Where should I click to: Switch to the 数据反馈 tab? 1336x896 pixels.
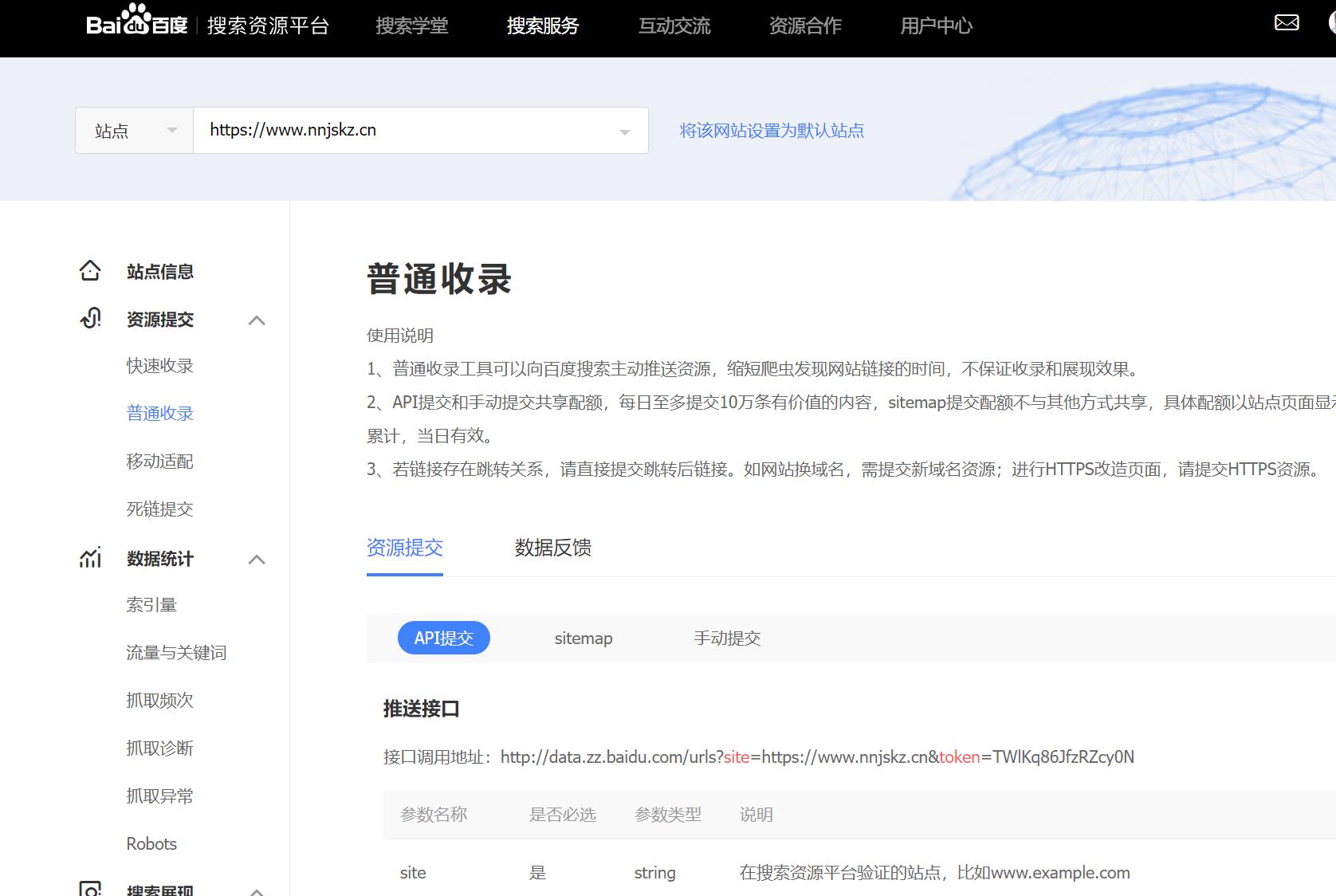[x=553, y=548]
